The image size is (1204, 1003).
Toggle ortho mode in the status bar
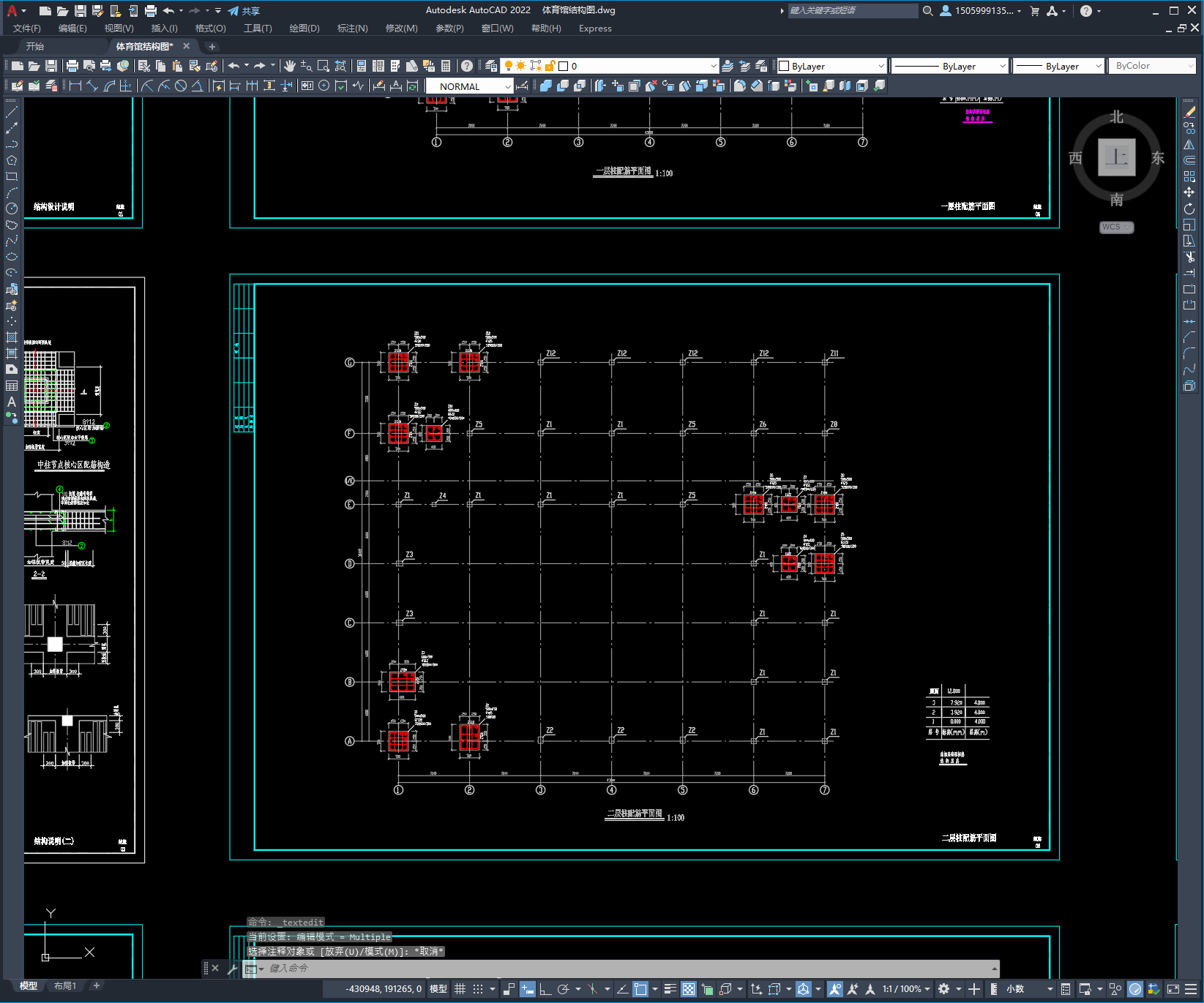(545, 989)
